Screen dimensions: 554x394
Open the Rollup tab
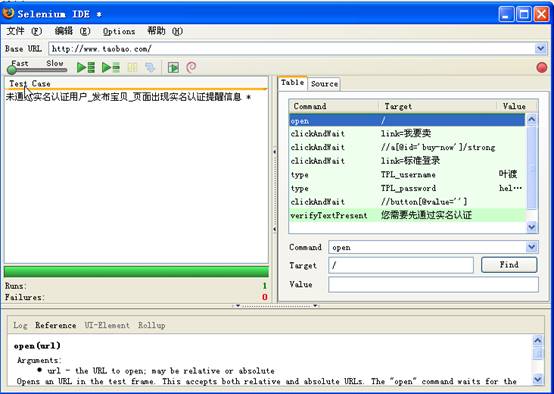(x=152, y=325)
